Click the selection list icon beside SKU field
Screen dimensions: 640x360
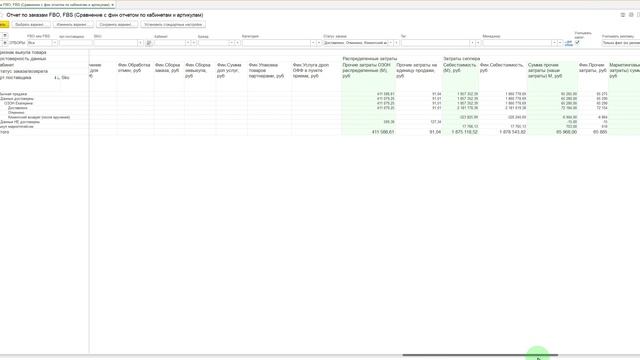(x=149, y=43)
